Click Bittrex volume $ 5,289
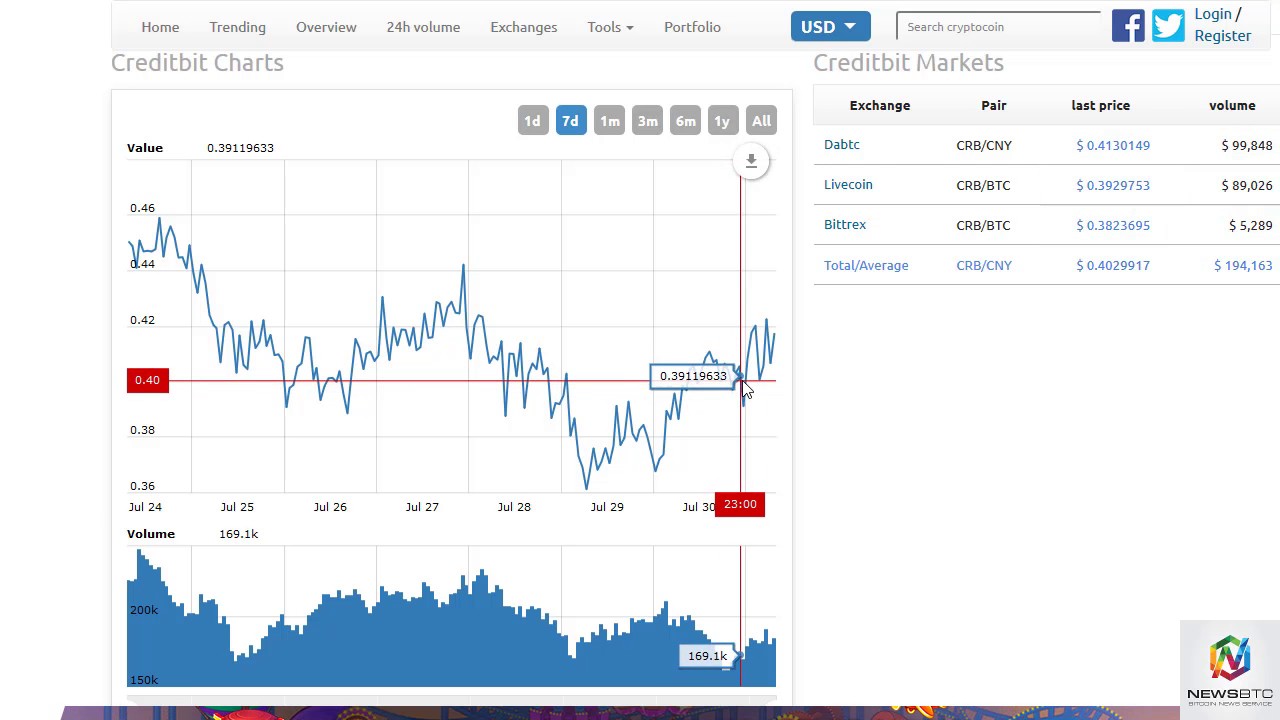The width and height of the screenshot is (1280, 720). (1251, 225)
